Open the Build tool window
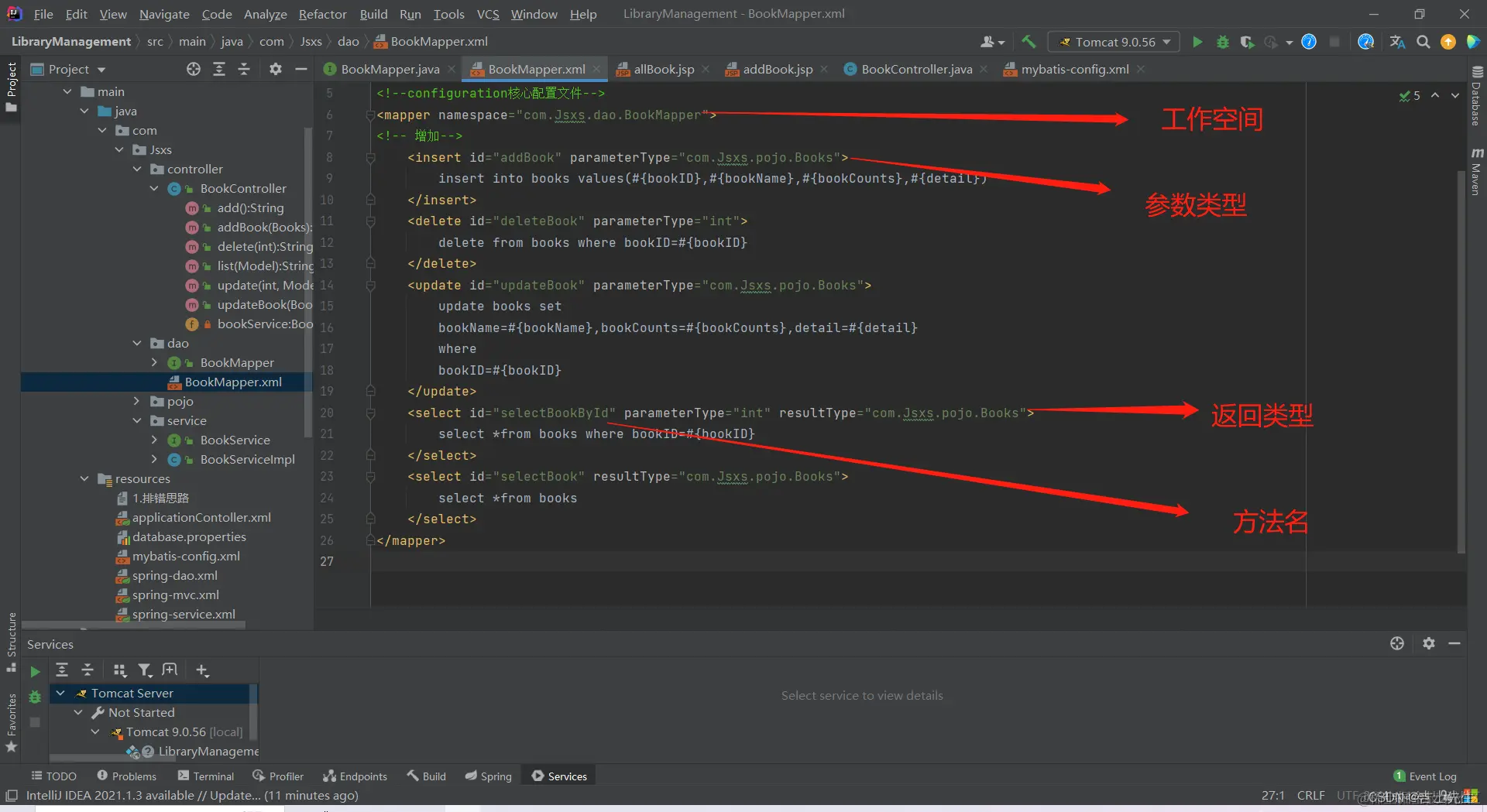The height and width of the screenshot is (812, 1487). (427, 776)
